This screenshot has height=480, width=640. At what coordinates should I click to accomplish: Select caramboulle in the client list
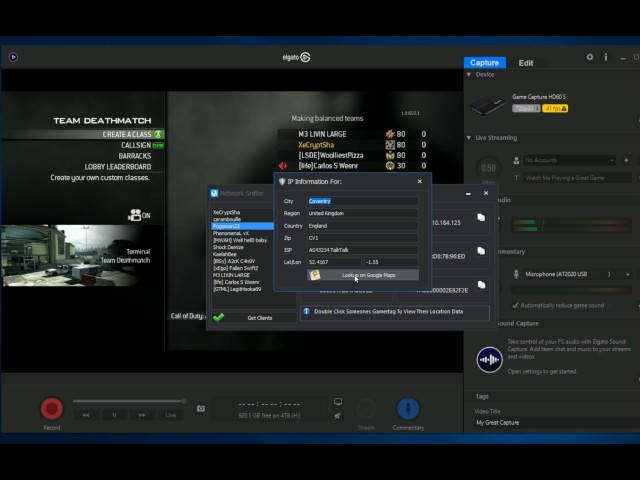pos(227,219)
